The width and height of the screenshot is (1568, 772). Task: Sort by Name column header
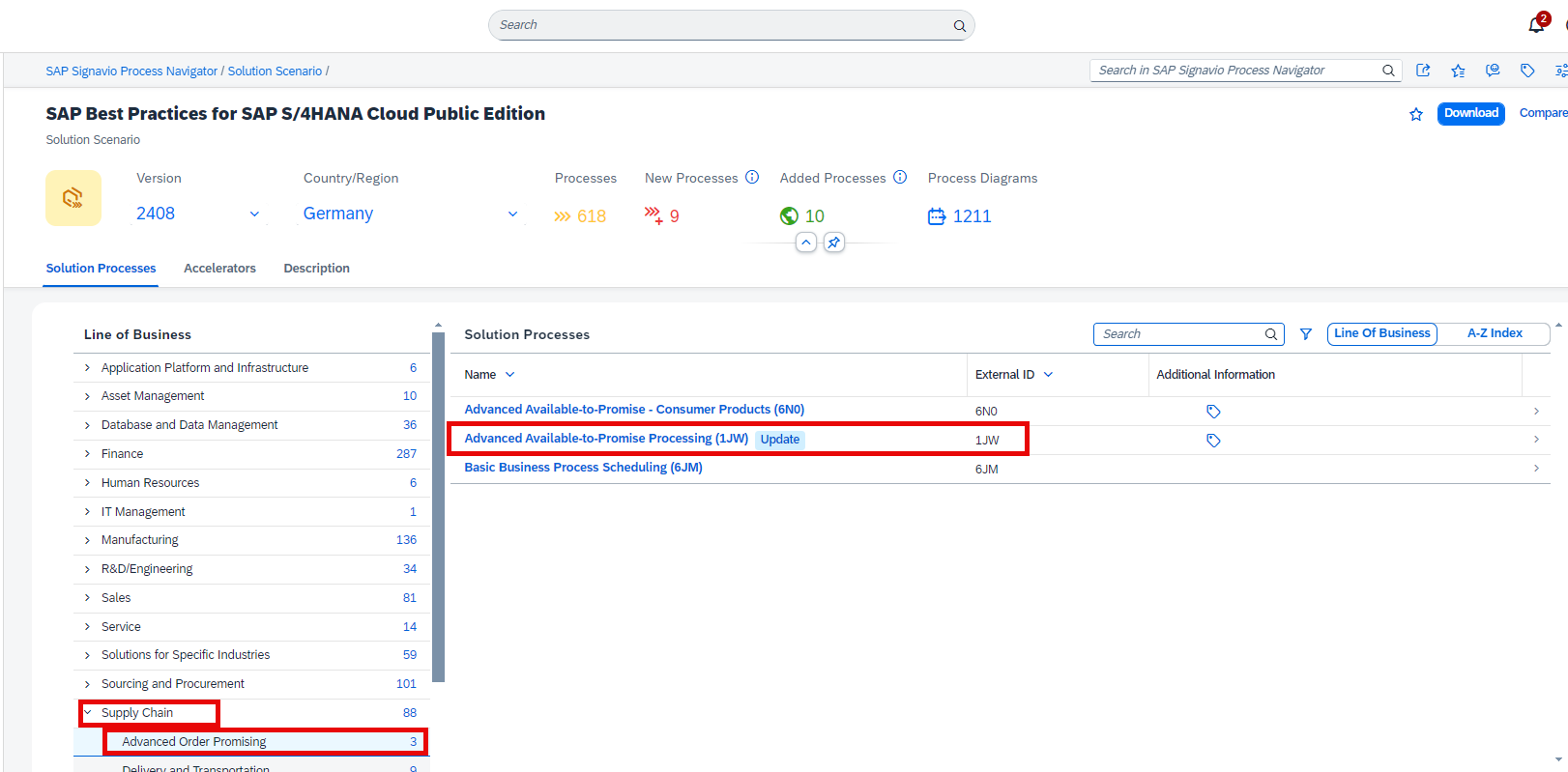click(489, 375)
